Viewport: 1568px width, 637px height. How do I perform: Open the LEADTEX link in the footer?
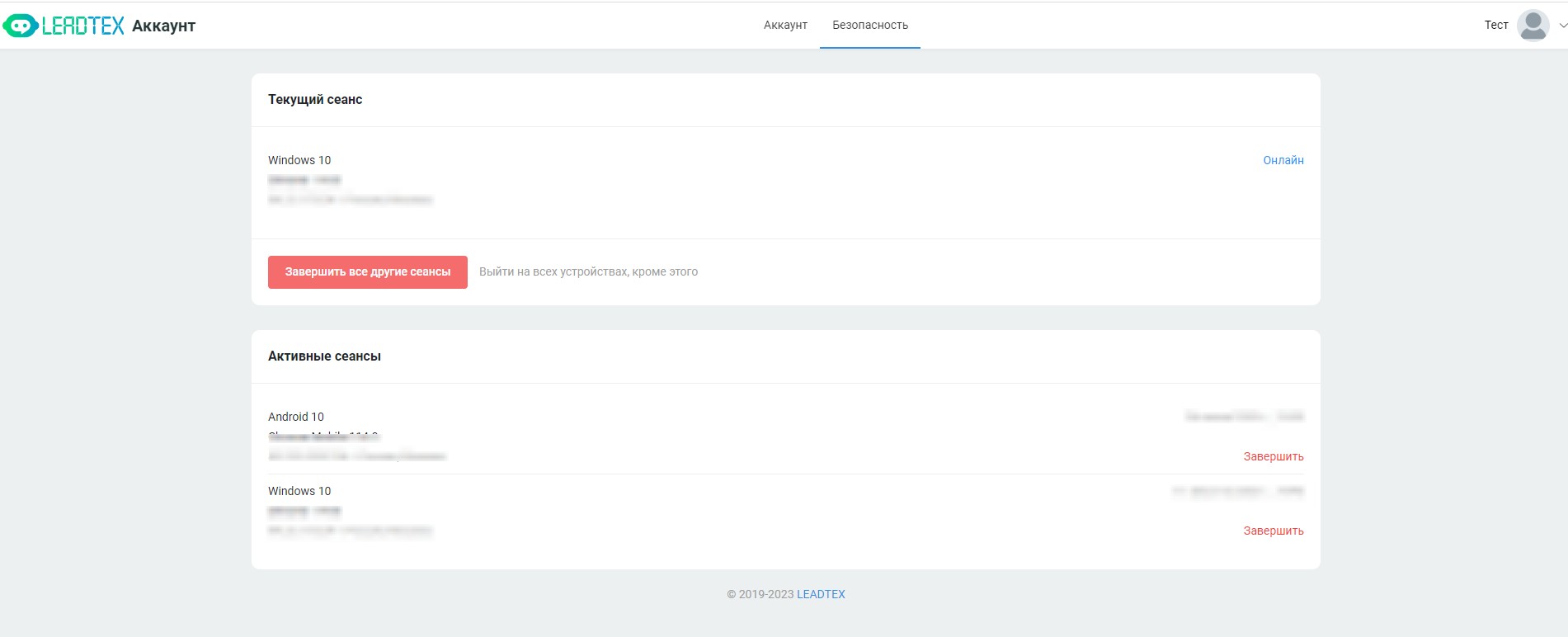tap(820, 594)
